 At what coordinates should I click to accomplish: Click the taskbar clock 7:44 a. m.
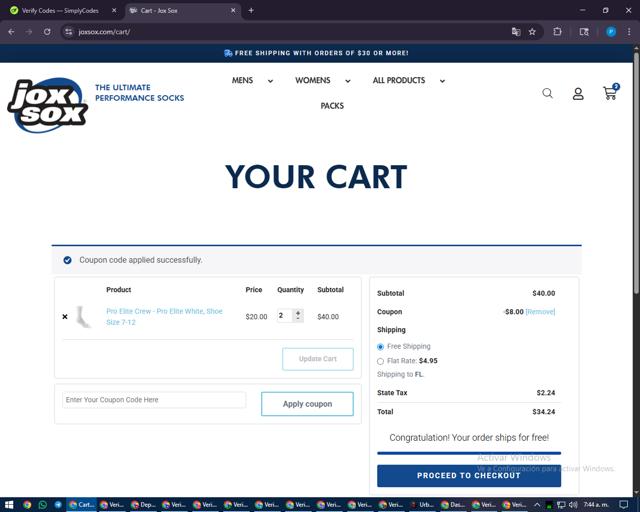[x=596, y=505]
